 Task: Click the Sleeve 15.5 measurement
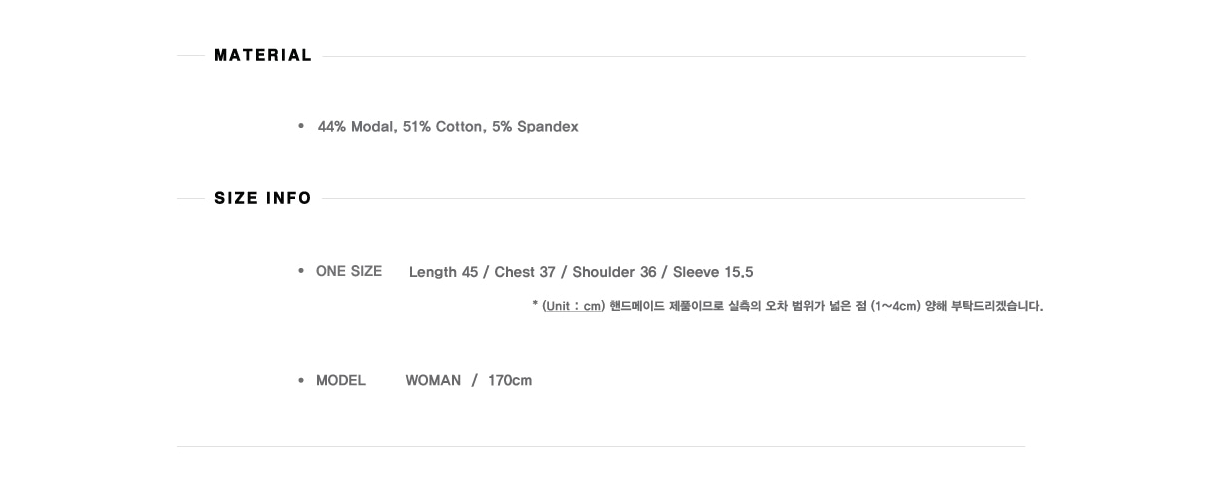pos(713,272)
